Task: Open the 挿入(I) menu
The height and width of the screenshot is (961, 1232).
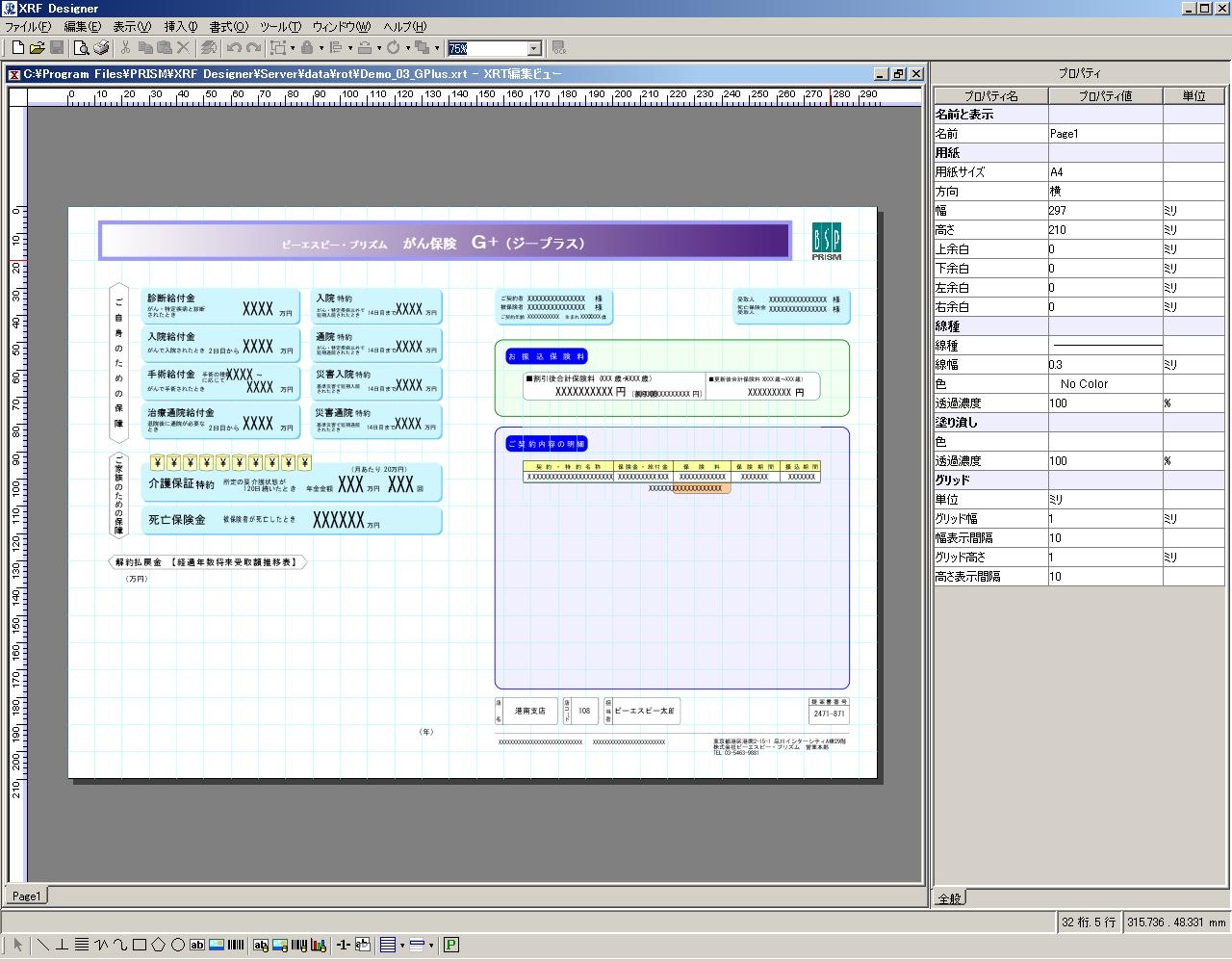Action: click(x=181, y=26)
